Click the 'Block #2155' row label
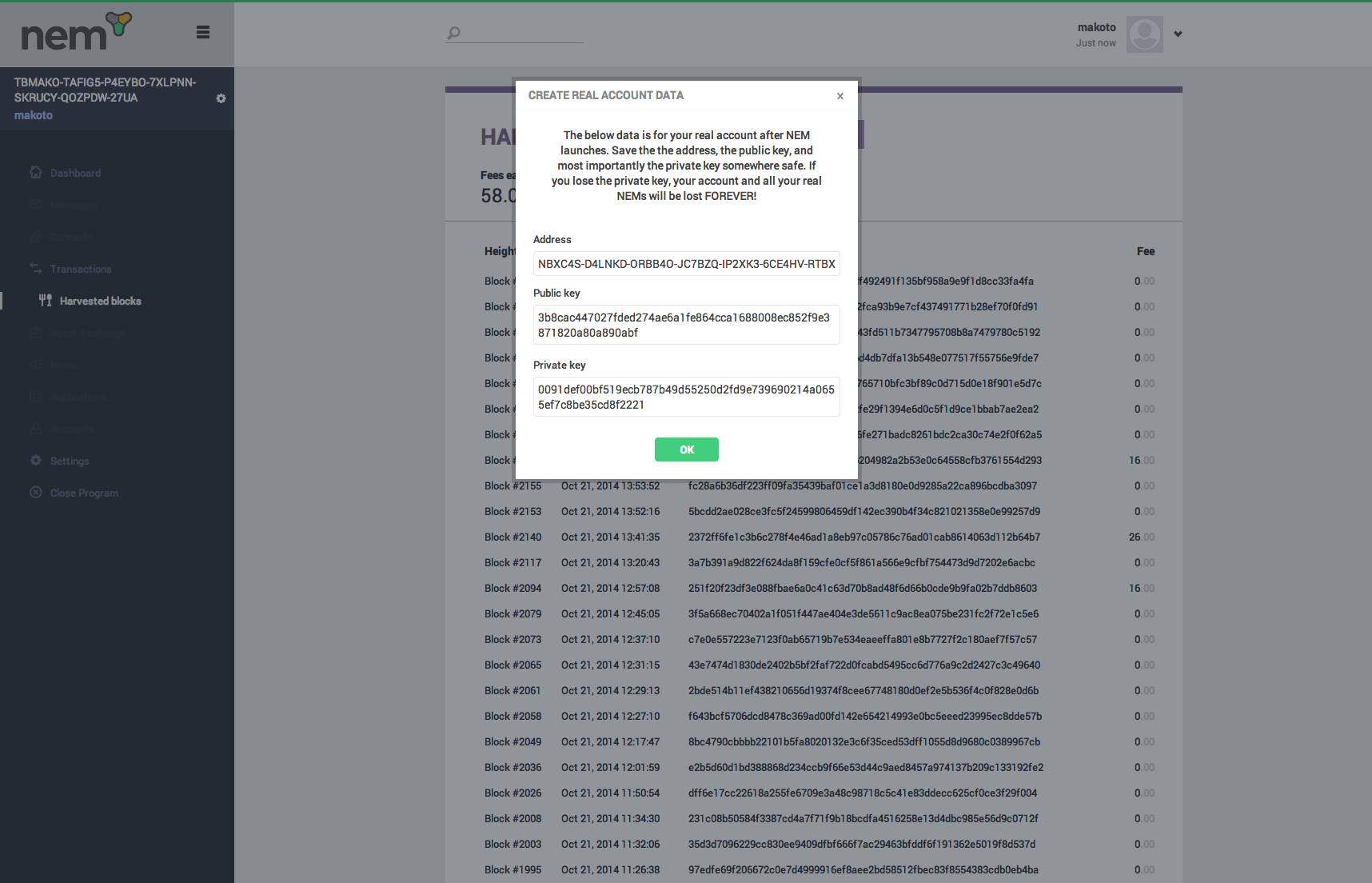Viewport: 1372px width, 883px height. point(513,485)
